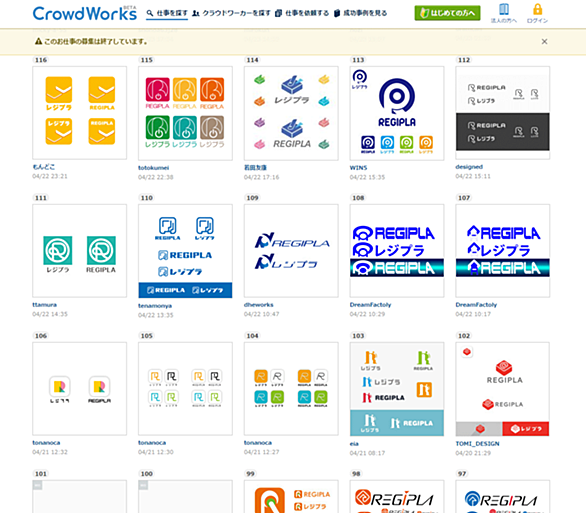Open designer link 若田友康
This screenshot has width=586, height=513.
coord(255,168)
